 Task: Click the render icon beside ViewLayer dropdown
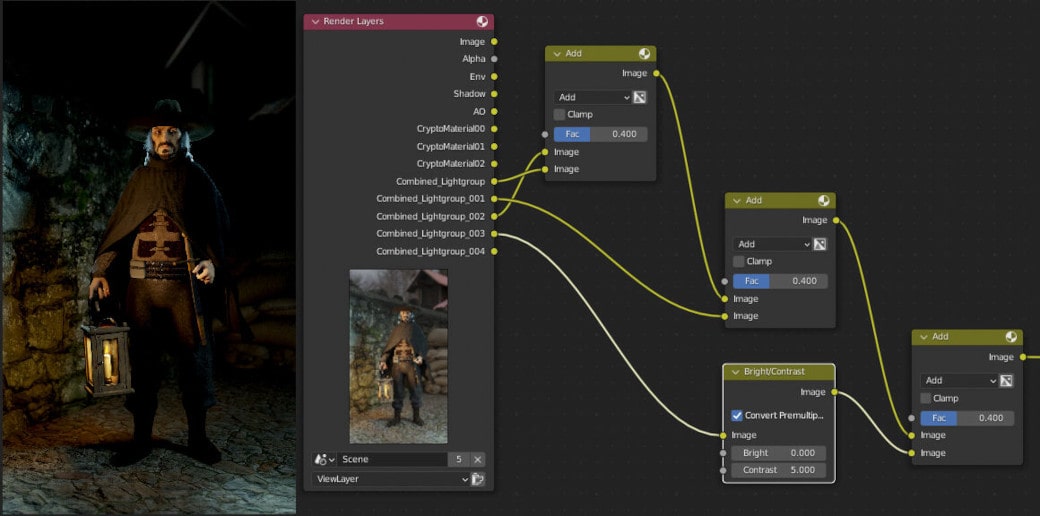click(x=478, y=479)
